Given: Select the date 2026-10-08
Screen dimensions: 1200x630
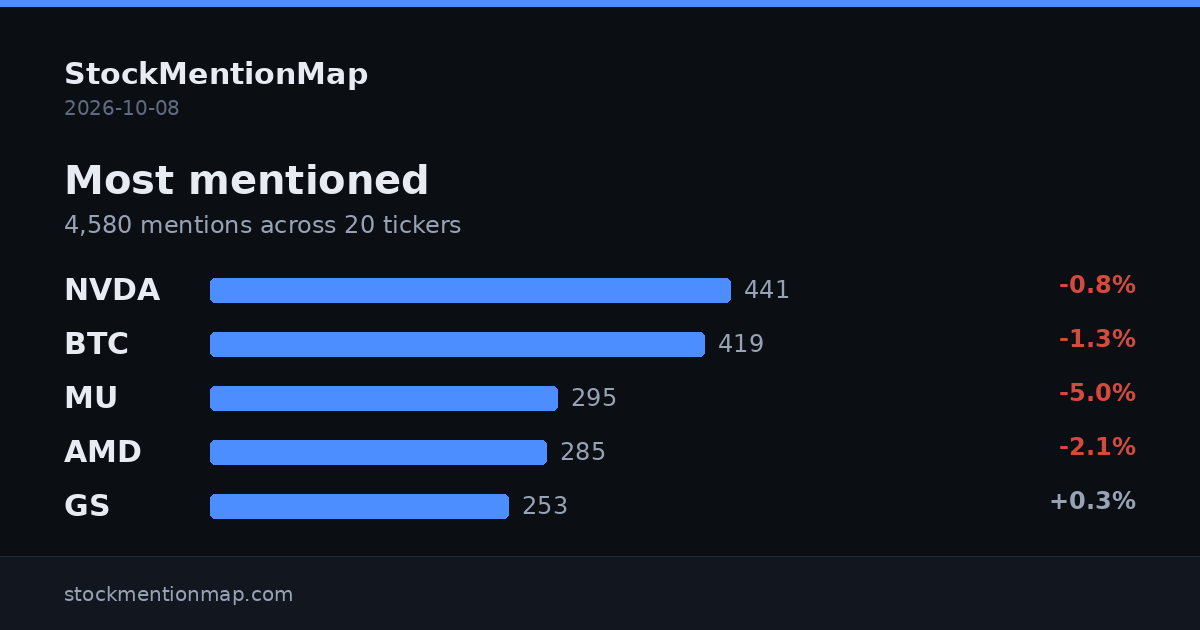Looking at the screenshot, I should (122, 108).
